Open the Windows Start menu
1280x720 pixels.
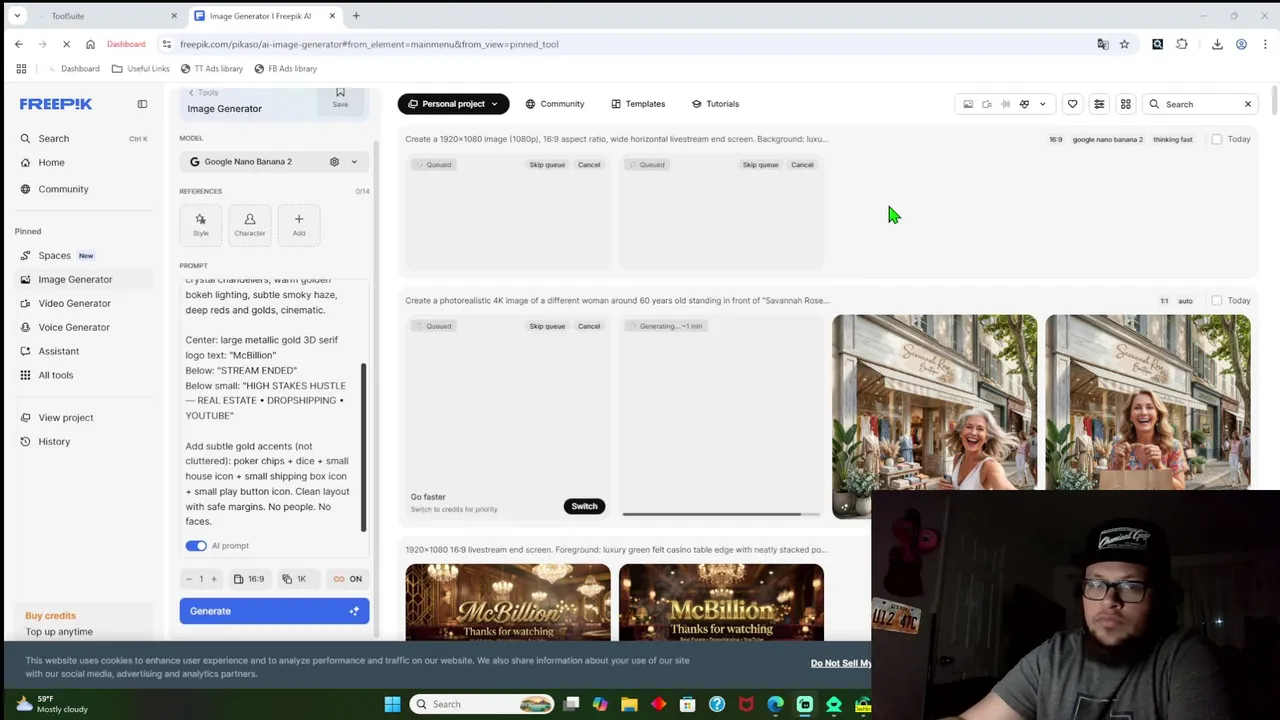pyautogui.click(x=392, y=704)
